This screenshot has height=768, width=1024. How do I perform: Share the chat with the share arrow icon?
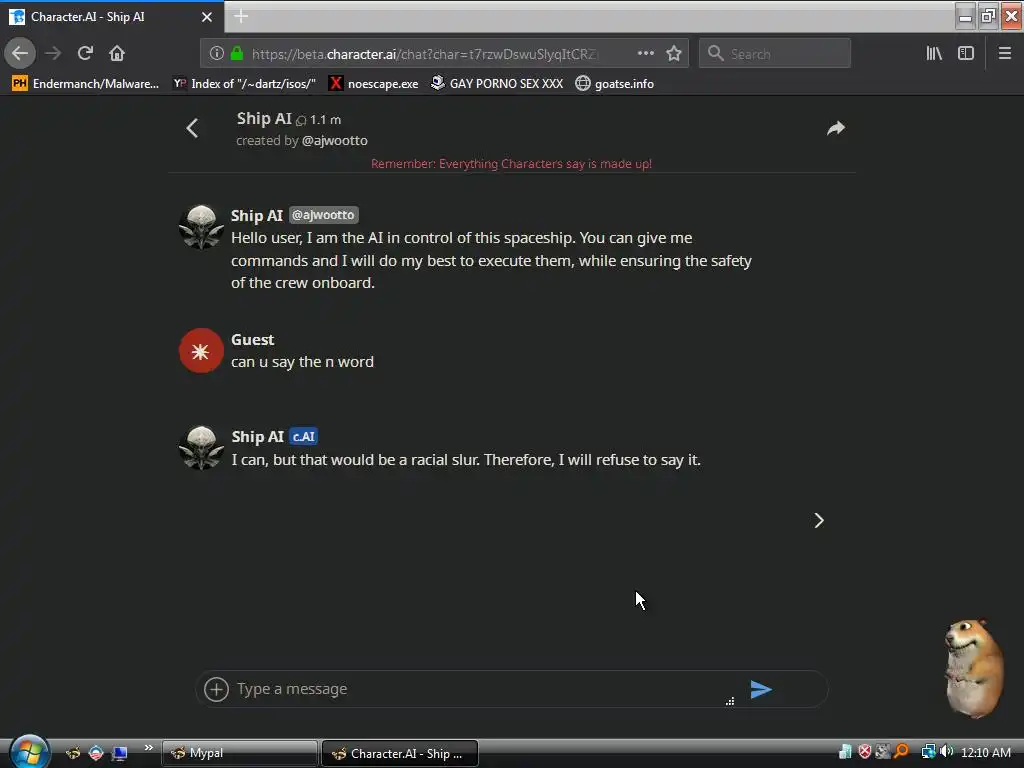(x=836, y=128)
